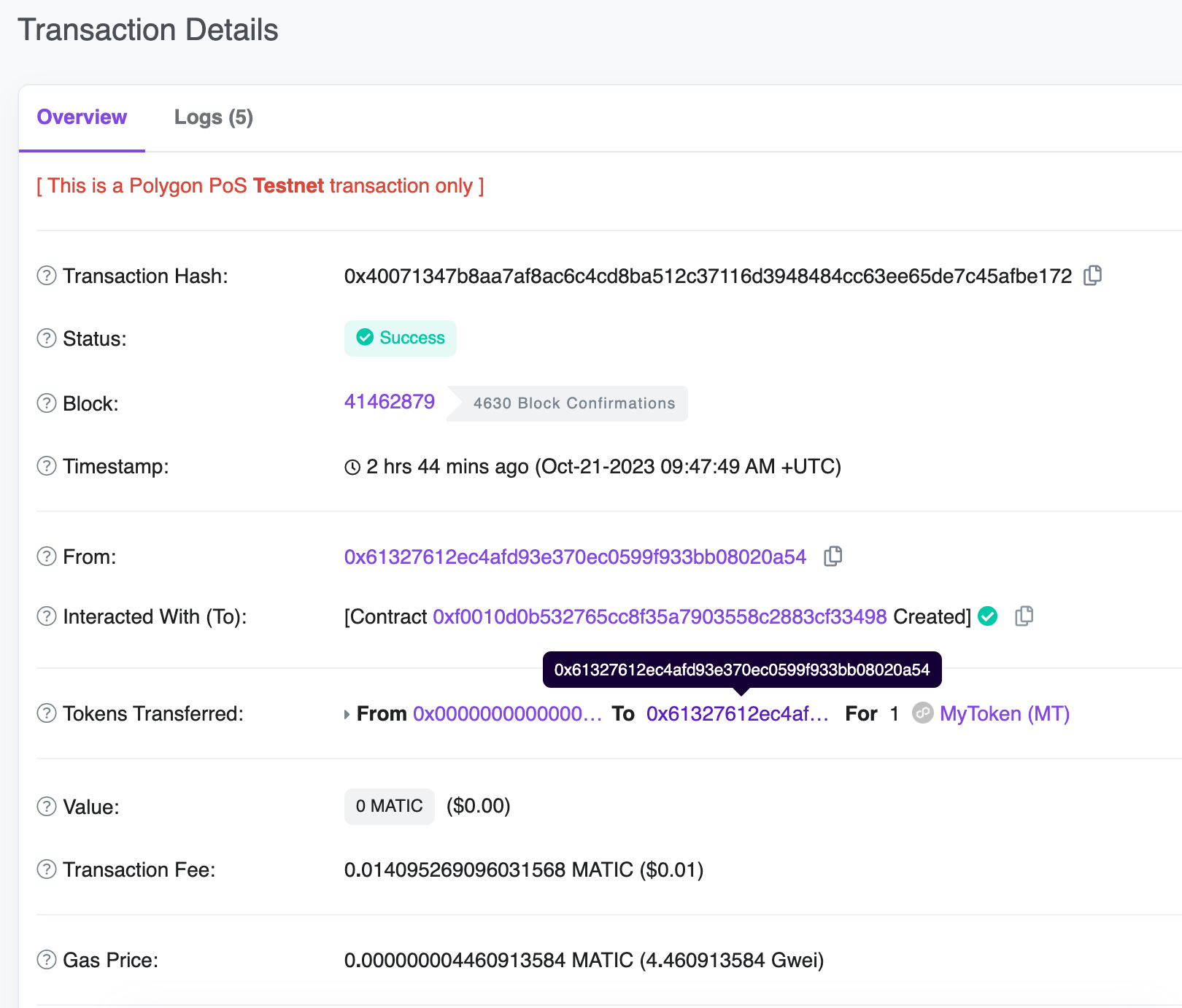
Task: Click the 4630 Block Confirmations badge
Action: click(573, 403)
